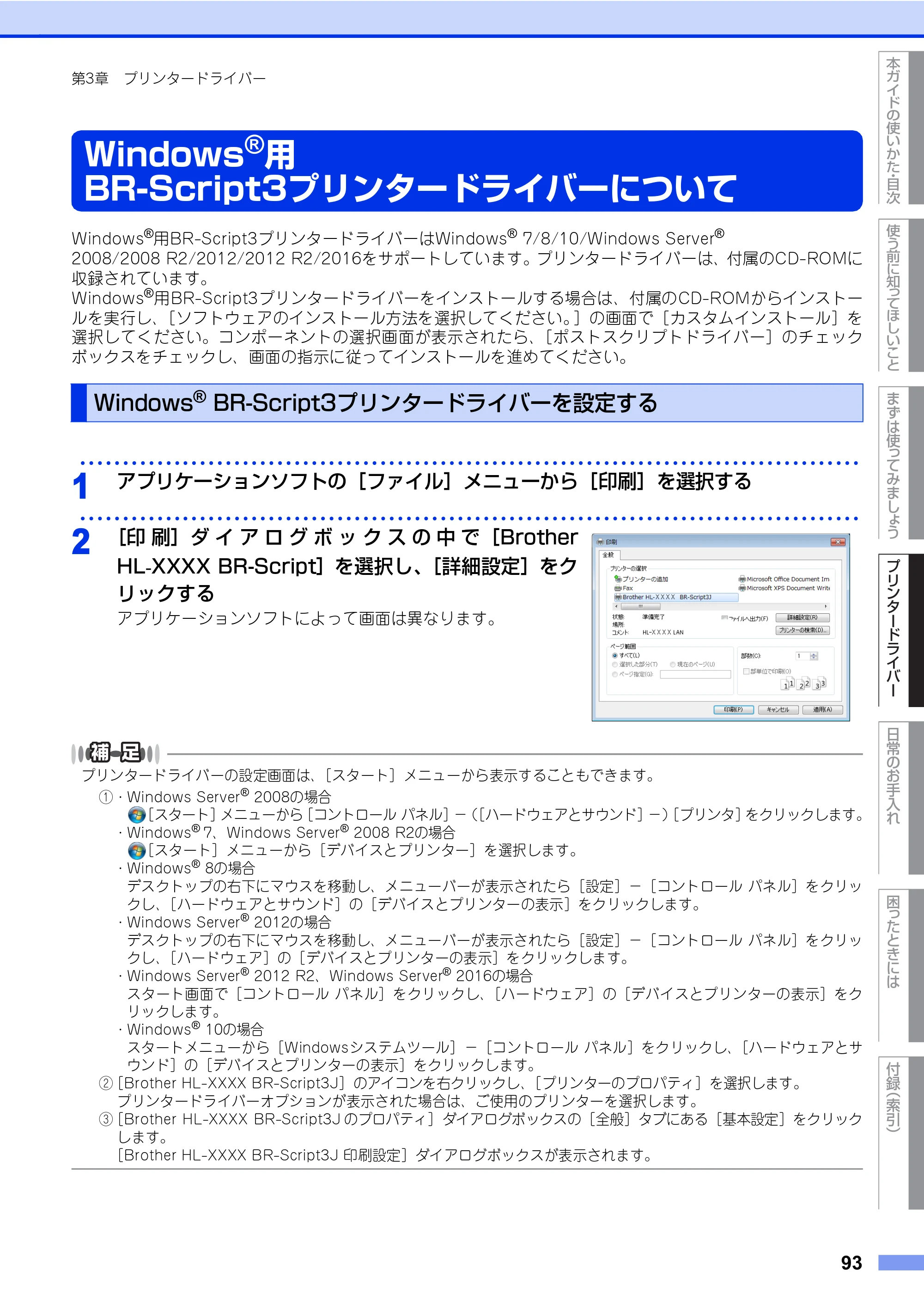This screenshot has height=1306, width=924.
Task: Select the ページ指定(G) radio button
Action: point(615,674)
